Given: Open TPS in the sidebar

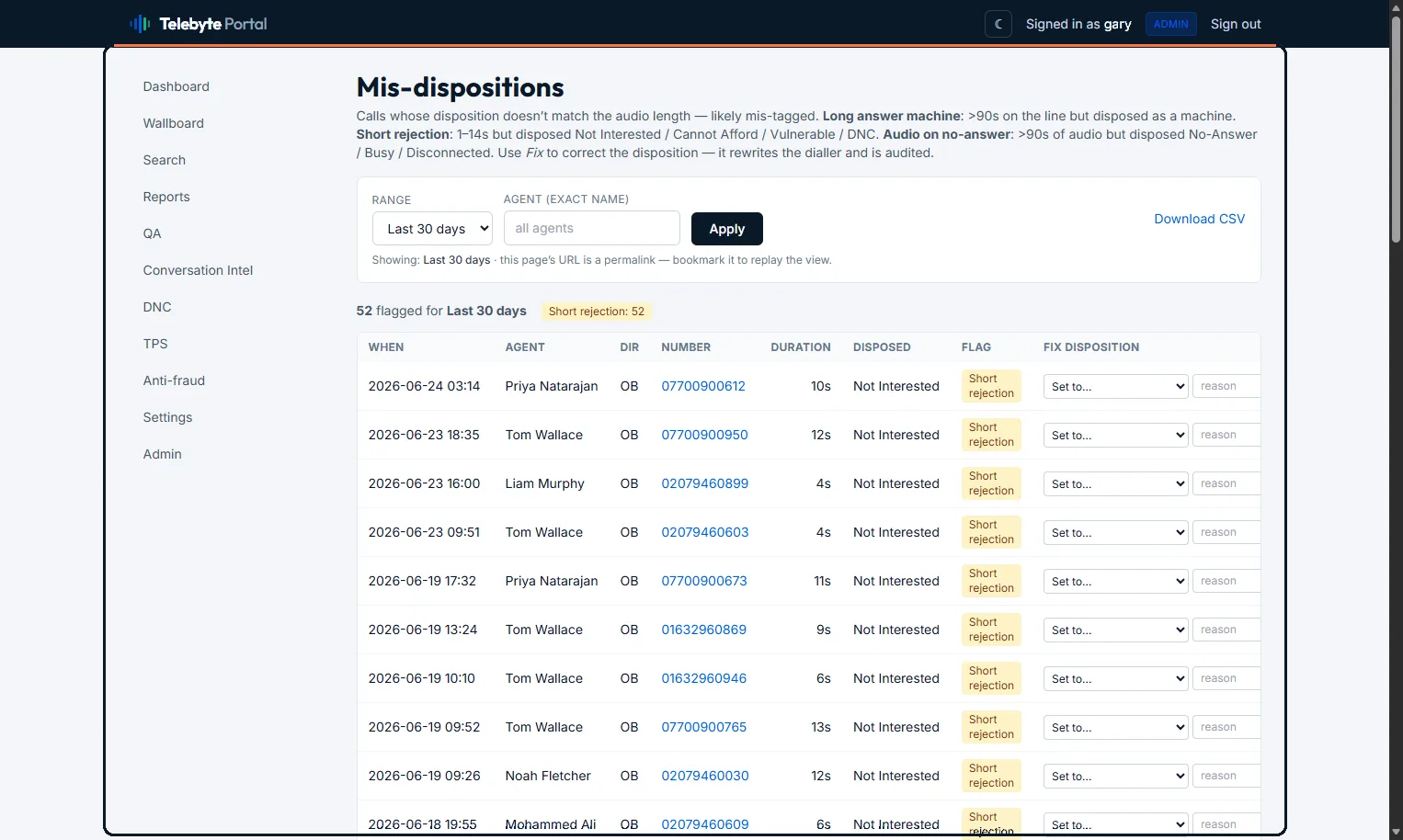Looking at the screenshot, I should click(x=155, y=344).
